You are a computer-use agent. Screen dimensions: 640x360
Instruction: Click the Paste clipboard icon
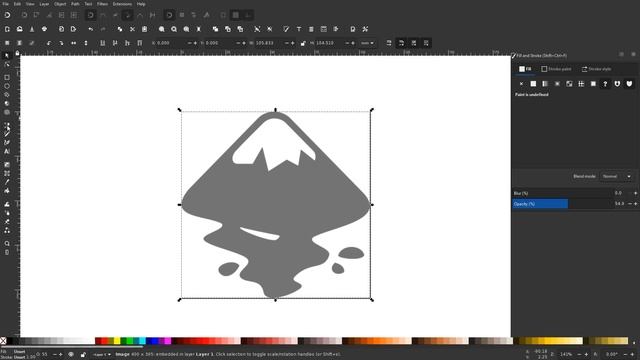pyautogui.click(x=144, y=29)
